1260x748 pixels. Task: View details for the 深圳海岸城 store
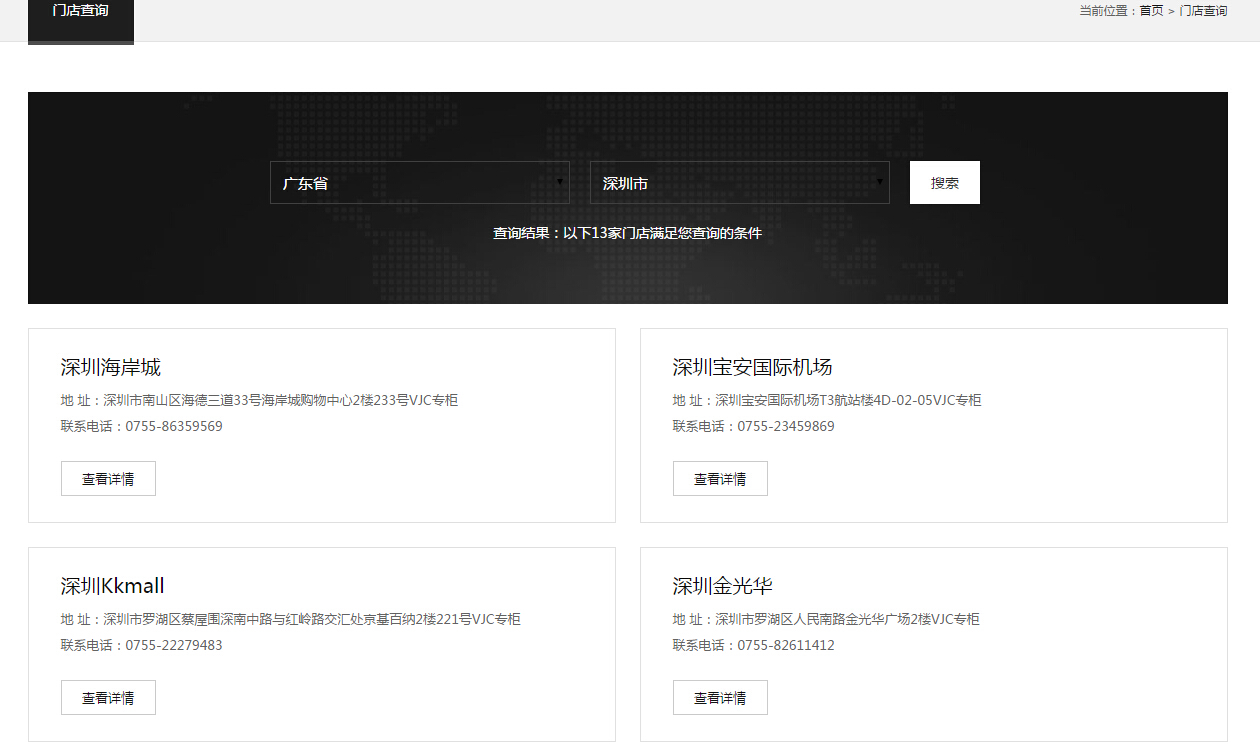click(x=108, y=479)
